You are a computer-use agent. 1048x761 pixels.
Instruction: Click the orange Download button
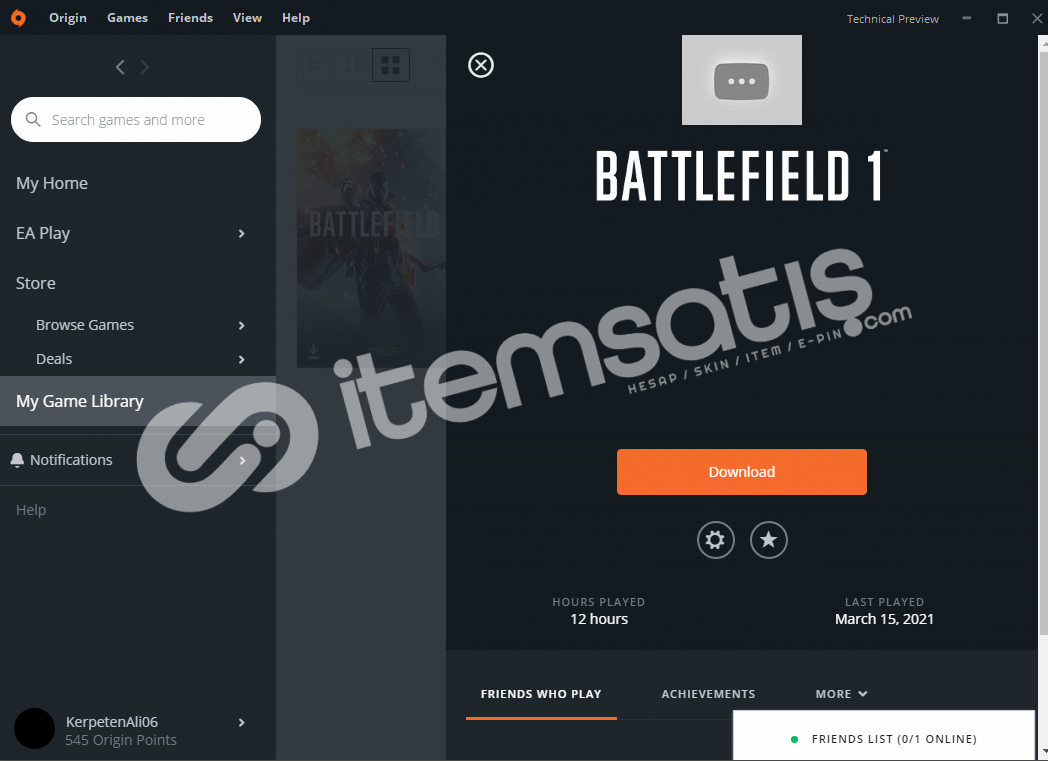(741, 472)
